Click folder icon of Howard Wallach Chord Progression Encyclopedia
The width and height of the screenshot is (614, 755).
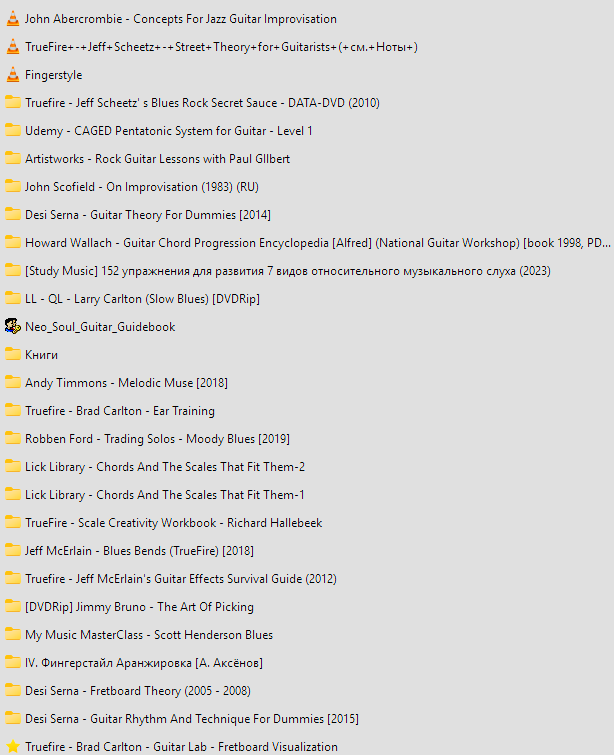click(x=13, y=242)
